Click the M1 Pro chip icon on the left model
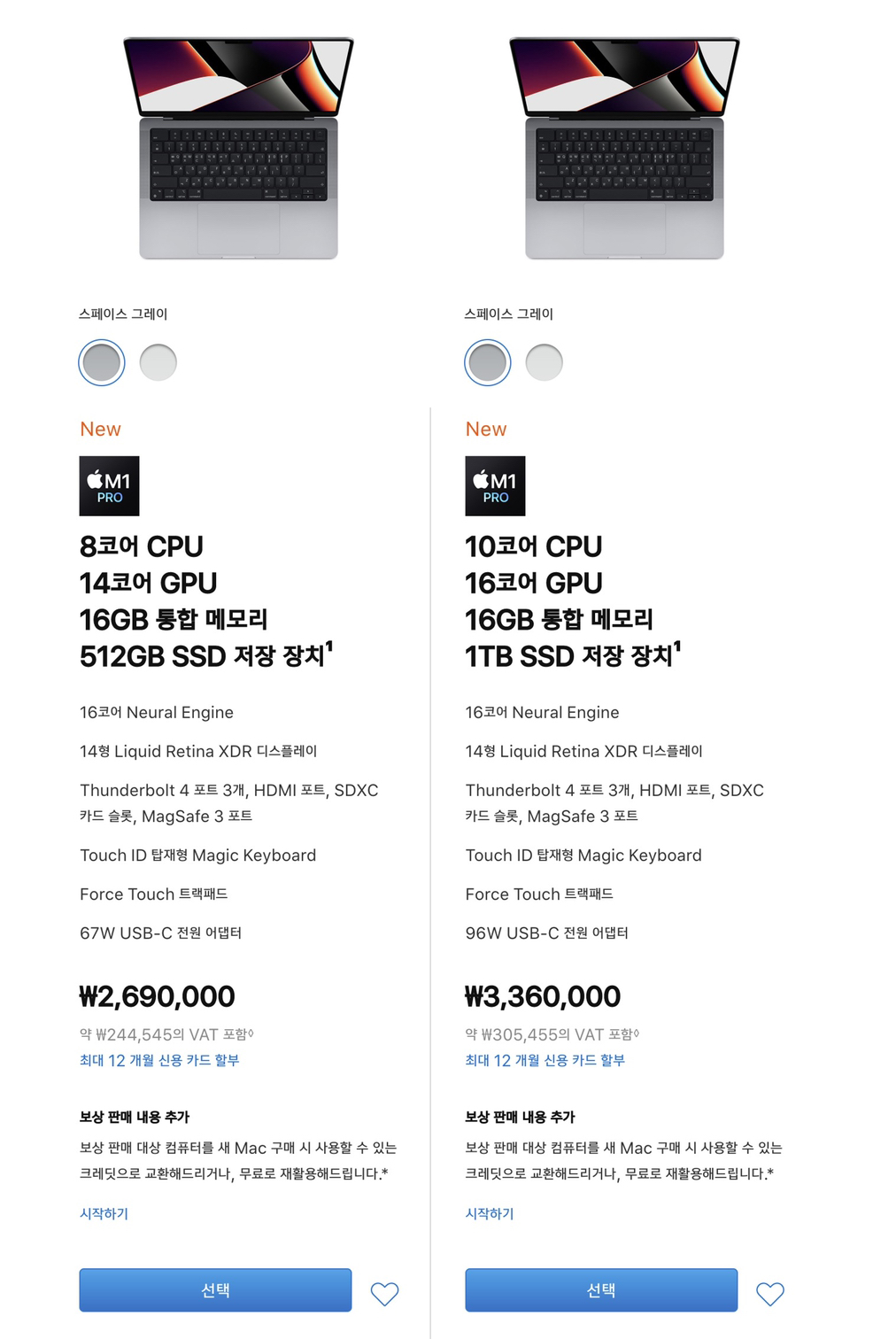The height and width of the screenshot is (1339, 896). 110,486
